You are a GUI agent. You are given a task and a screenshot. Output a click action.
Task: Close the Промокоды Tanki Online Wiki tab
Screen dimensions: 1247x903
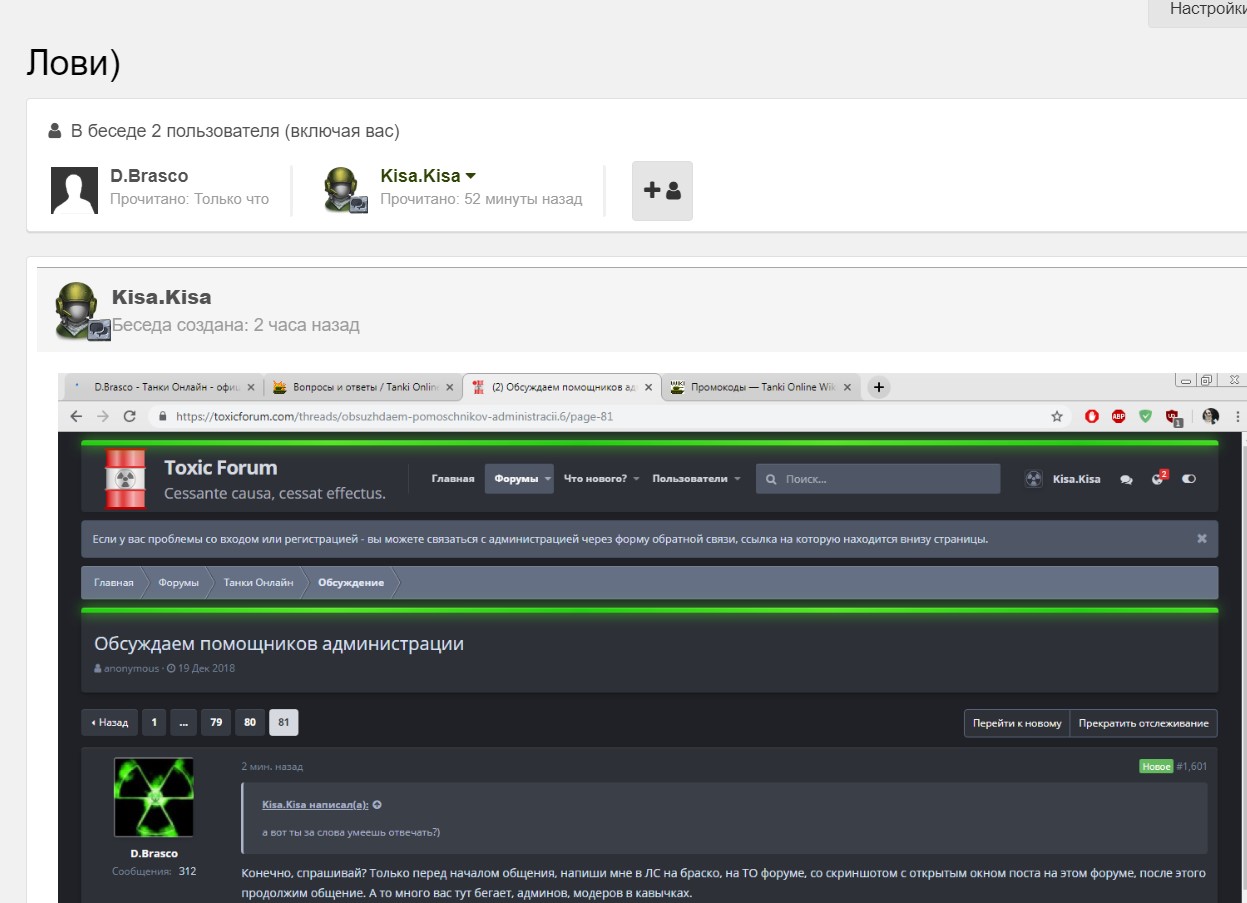(x=847, y=387)
